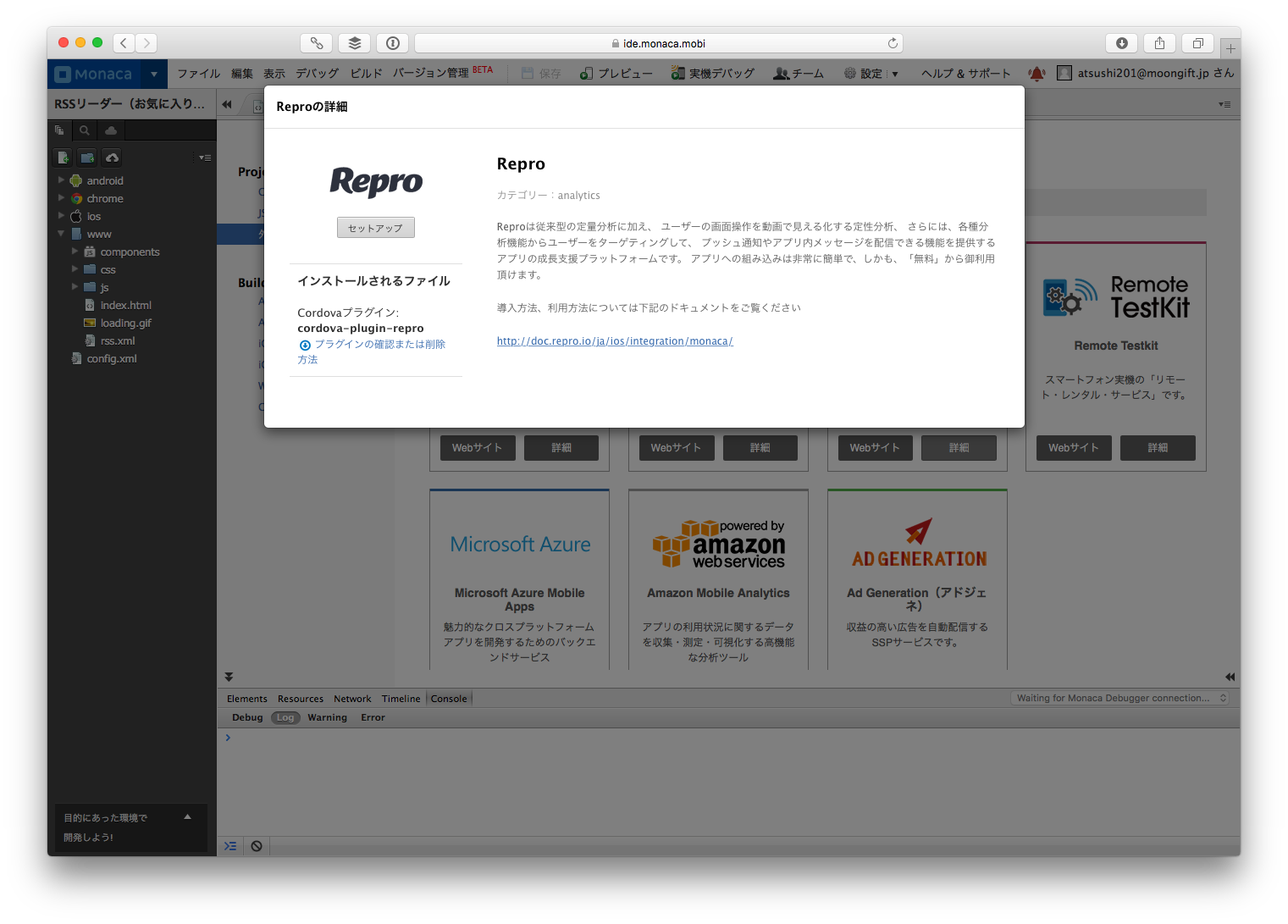Collapse the www folder

pyautogui.click(x=61, y=234)
